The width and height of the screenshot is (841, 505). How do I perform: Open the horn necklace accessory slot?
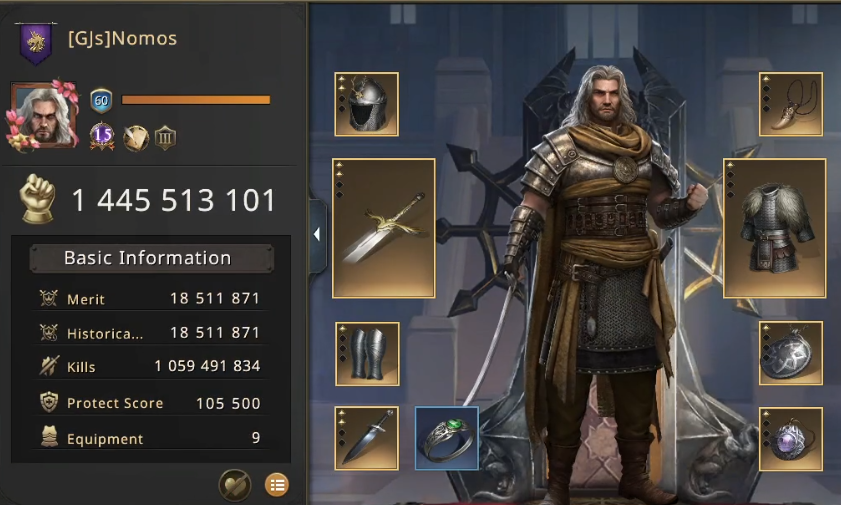point(791,104)
